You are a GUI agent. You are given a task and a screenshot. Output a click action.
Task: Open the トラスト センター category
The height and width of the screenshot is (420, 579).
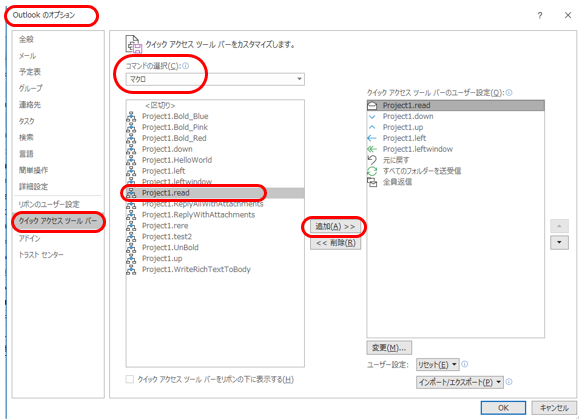[x=41, y=255]
